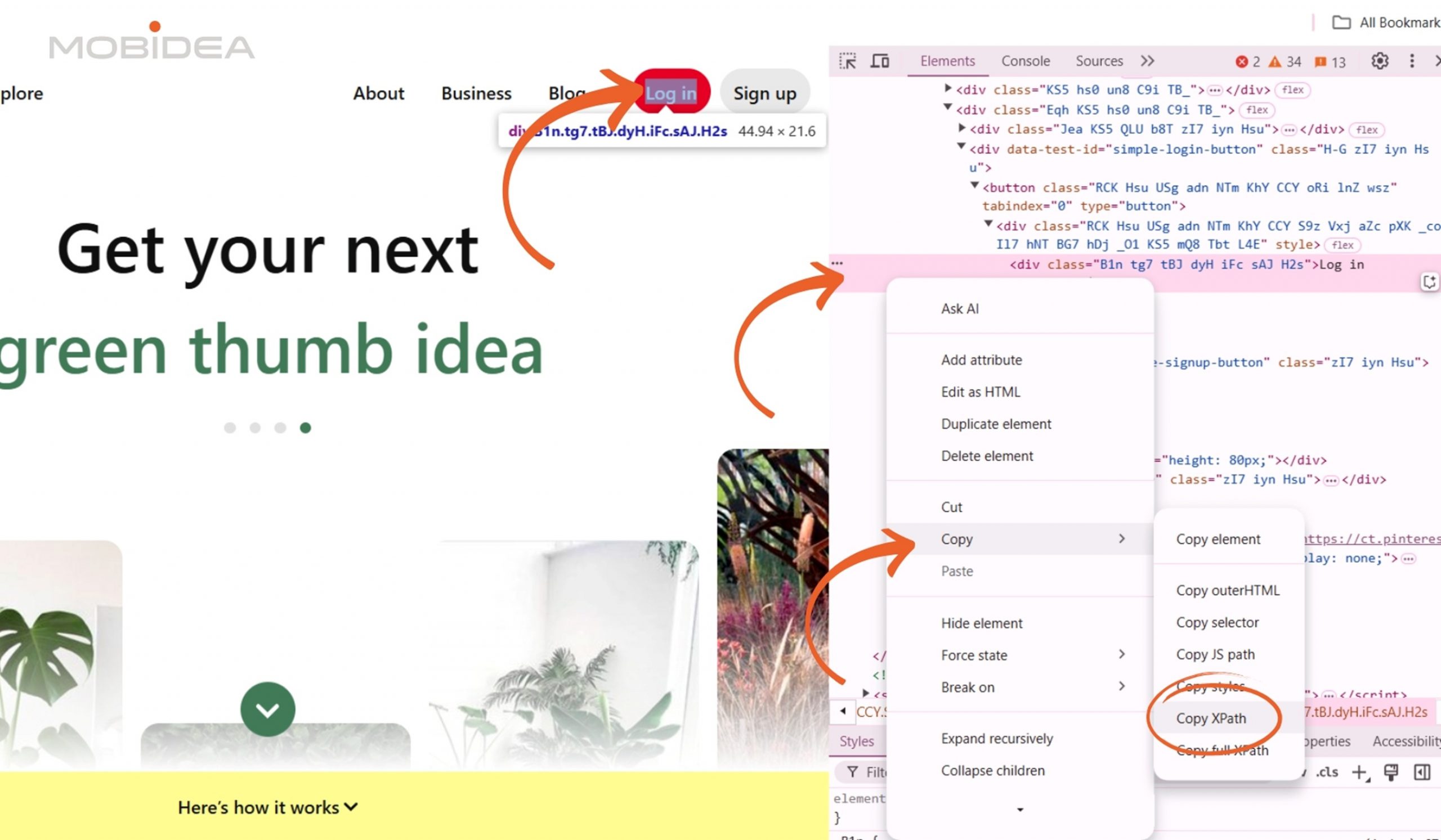Click the selected Log in div in DOM tree
Image resolution: width=1441 pixels, height=840 pixels.
[1186, 264]
